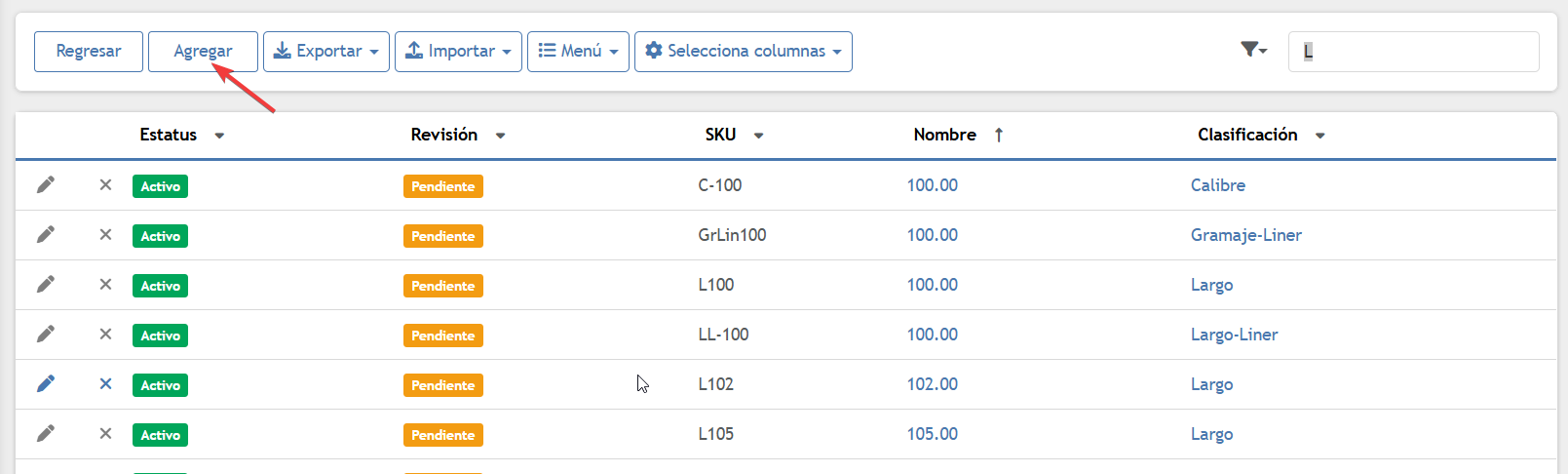The image size is (1568, 474).
Task: Open the Largo-Liner classification link
Action: pos(1235,335)
